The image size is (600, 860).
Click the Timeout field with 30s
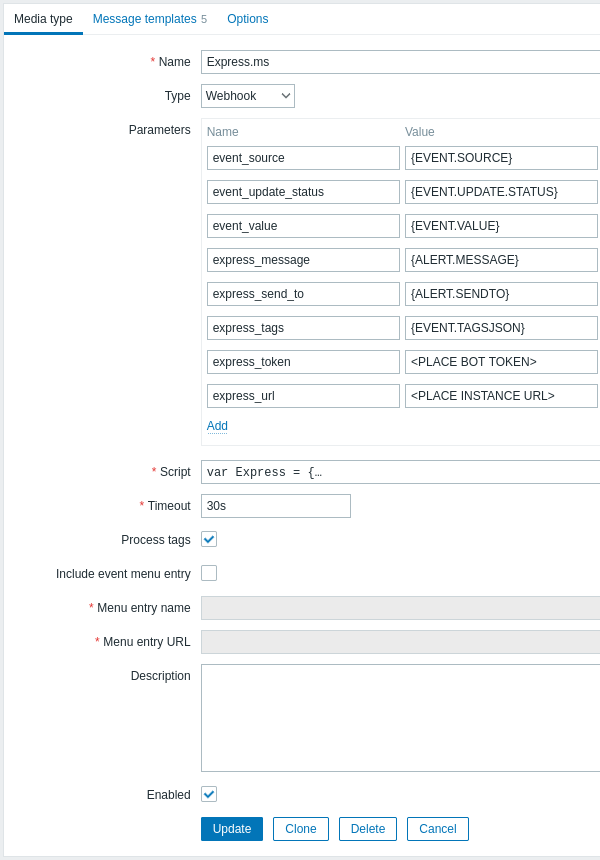[x=276, y=506]
